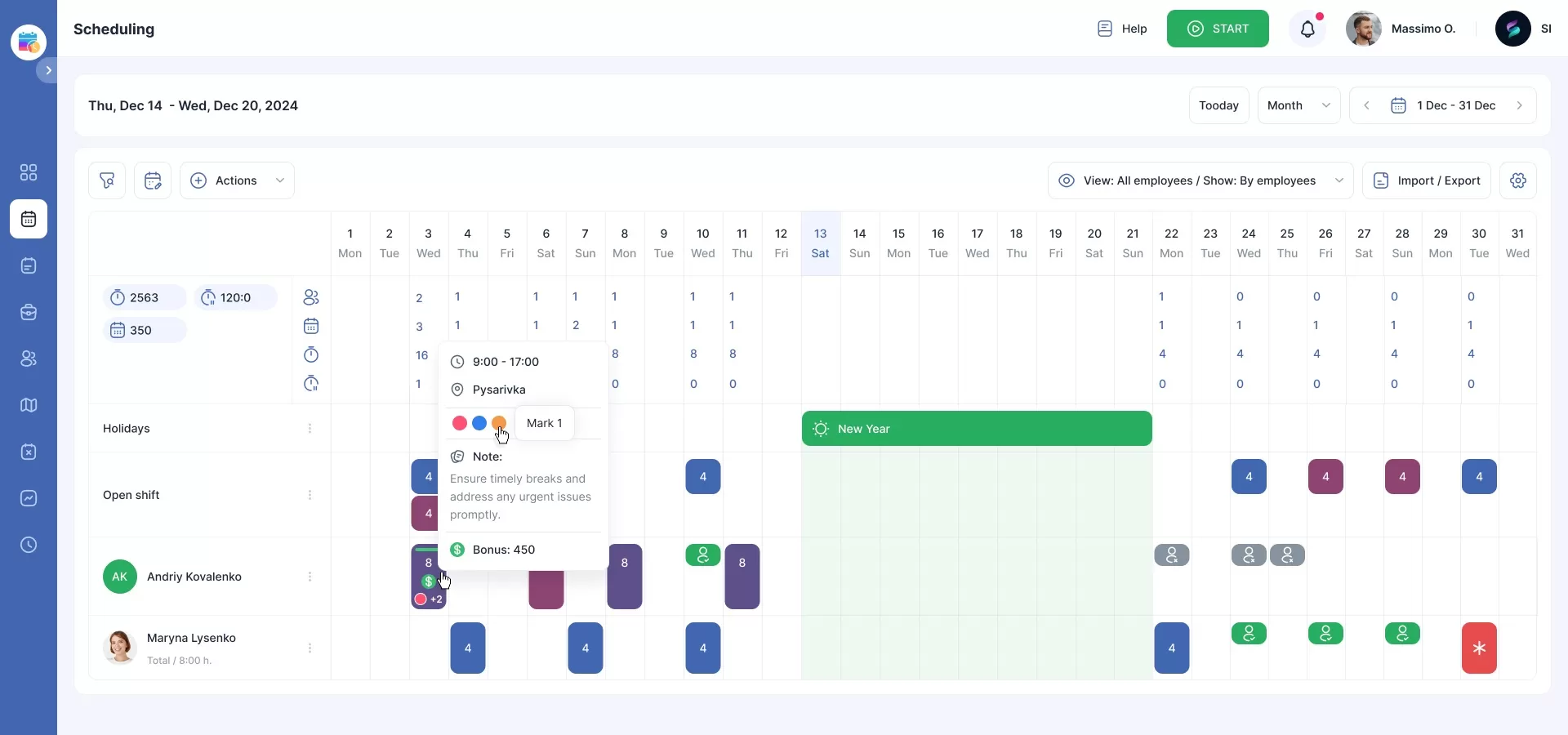Open Andriy Kovalenko's row options menu
Image resolution: width=1568 pixels, height=735 pixels.
[x=310, y=577]
